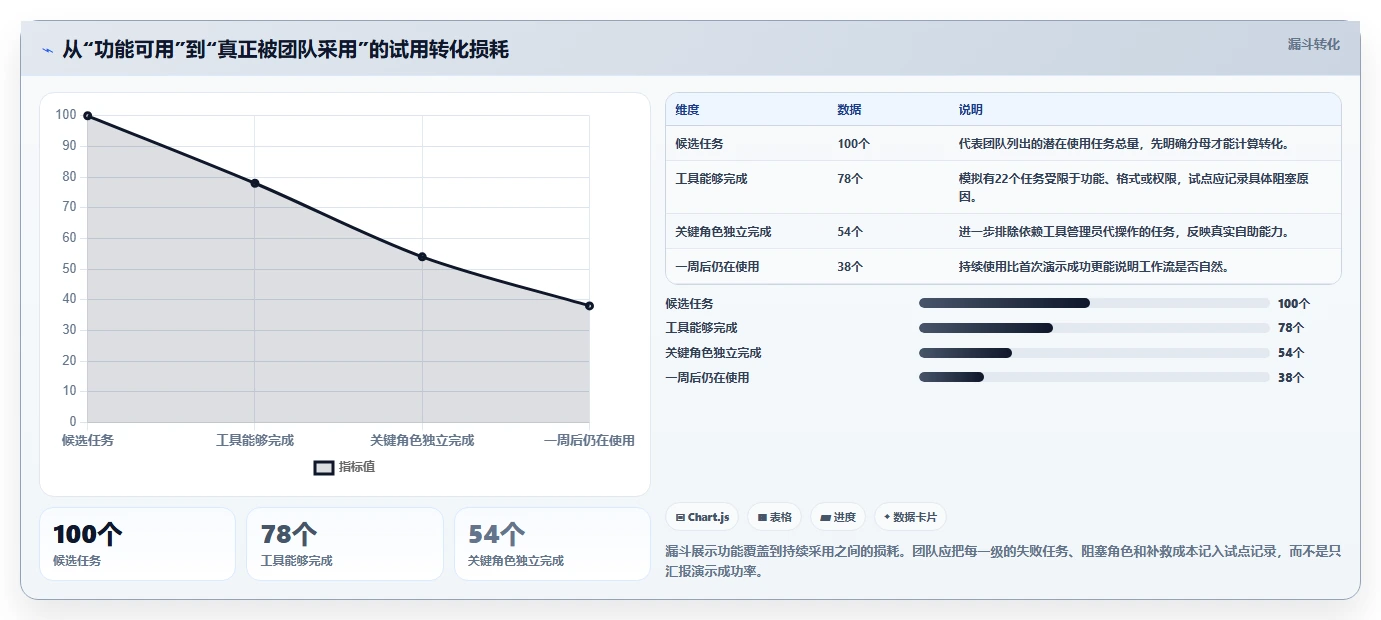The width and height of the screenshot is (1381, 620).
Task: Click the 54个 value in the table
Action: coord(850,232)
